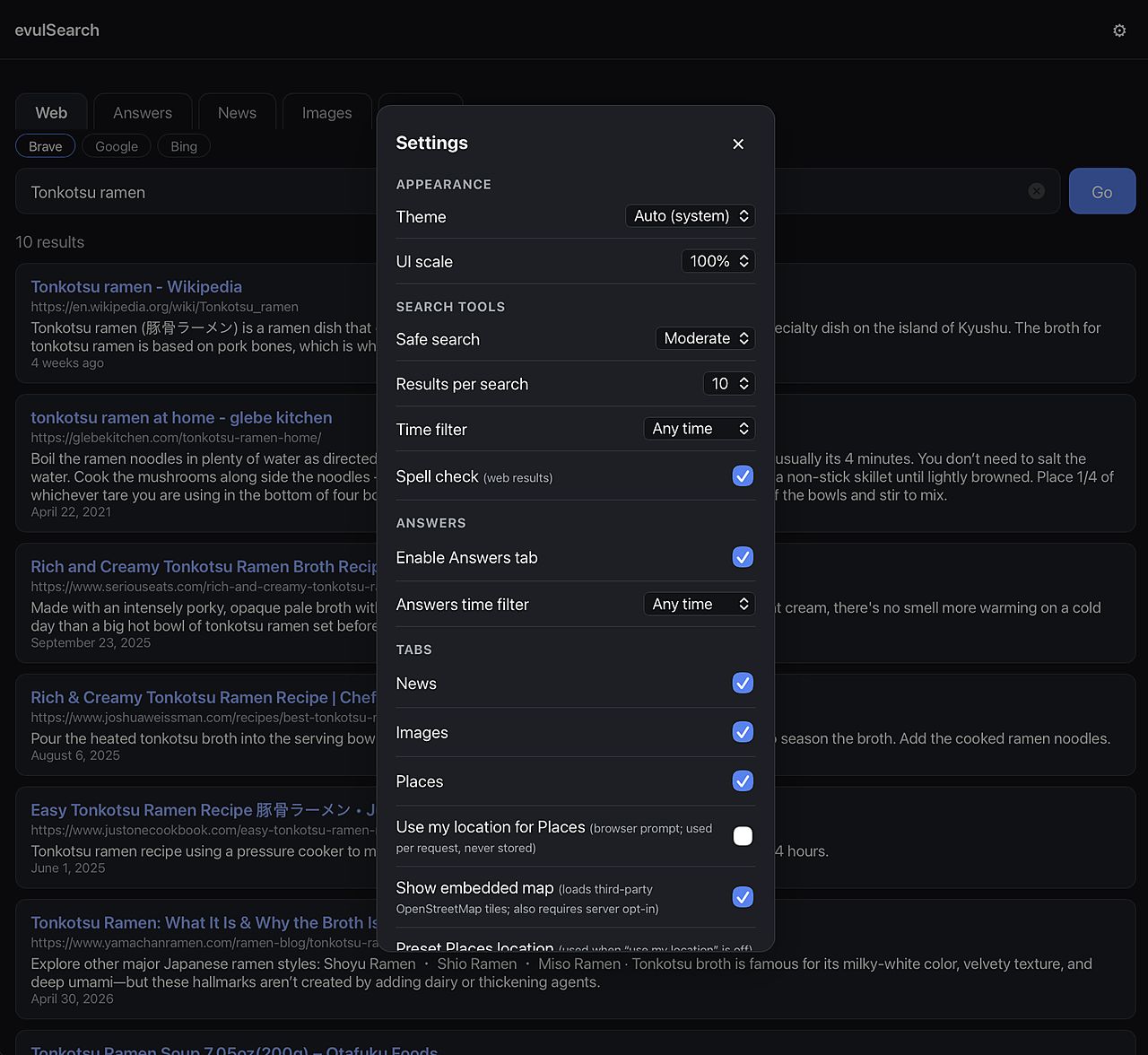Switch to the Answers tab
Viewport: 1148px width, 1055px height.
(143, 113)
